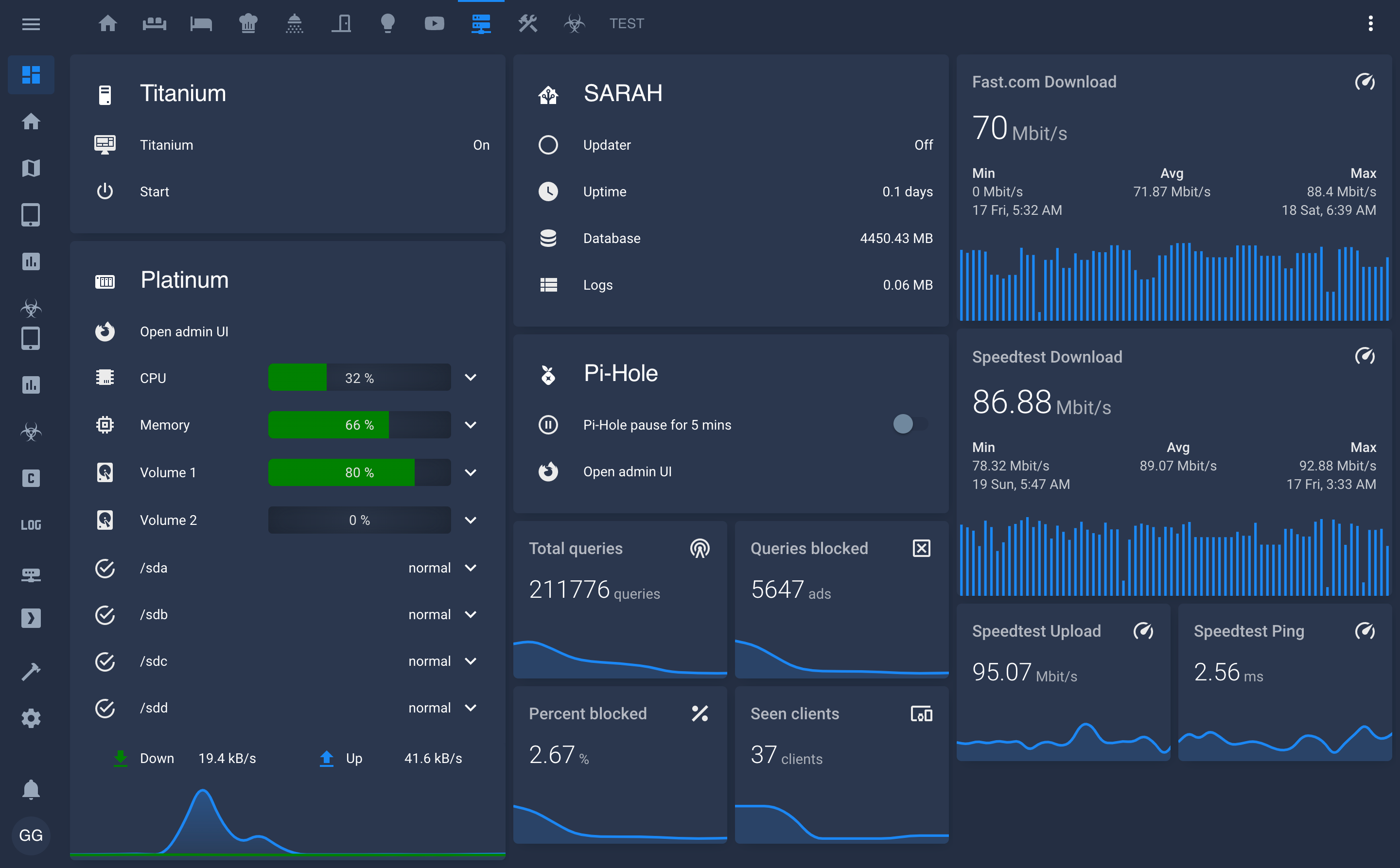Open admin UI in the Platinum card
Screen dimensions: 1400x868
coord(184,331)
